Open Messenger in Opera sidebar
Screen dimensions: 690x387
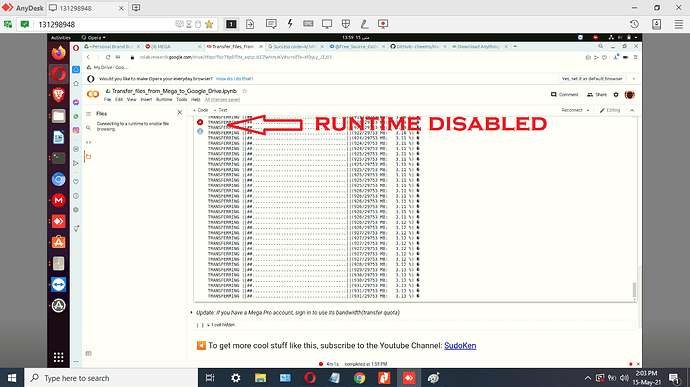coord(76,102)
